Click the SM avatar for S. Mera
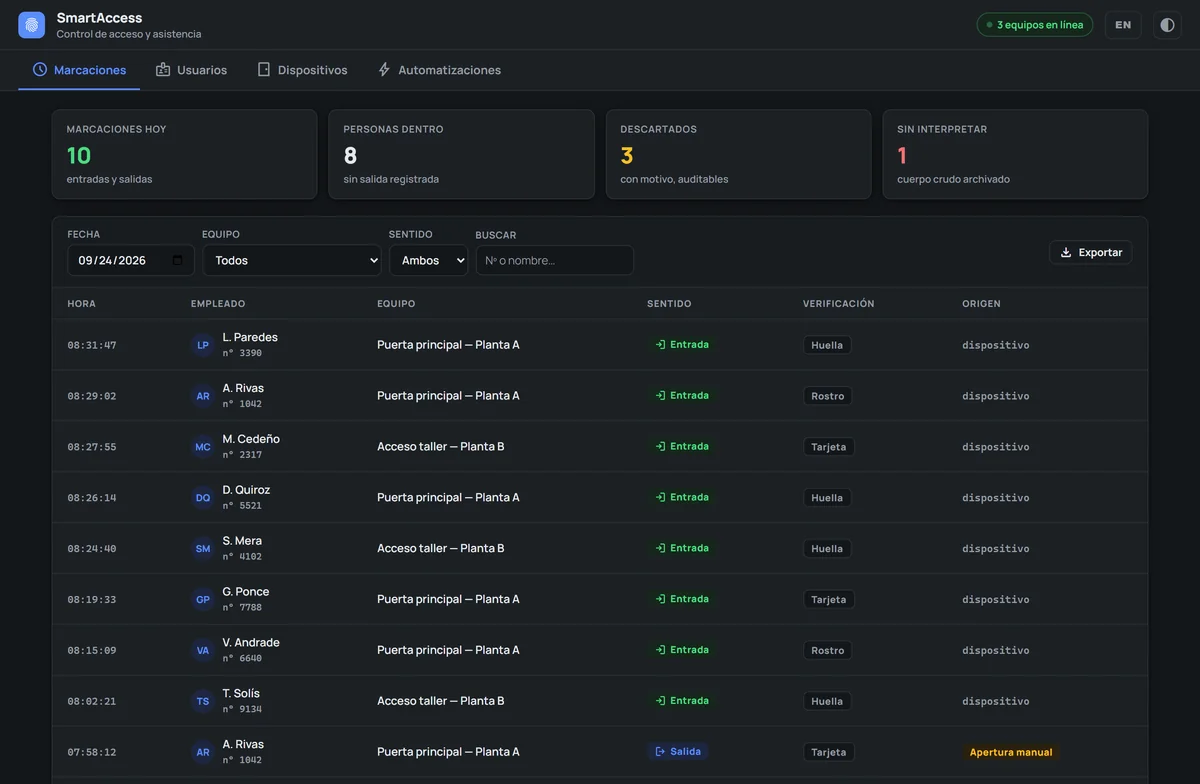The width and height of the screenshot is (1200, 784). [x=203, y=549]
